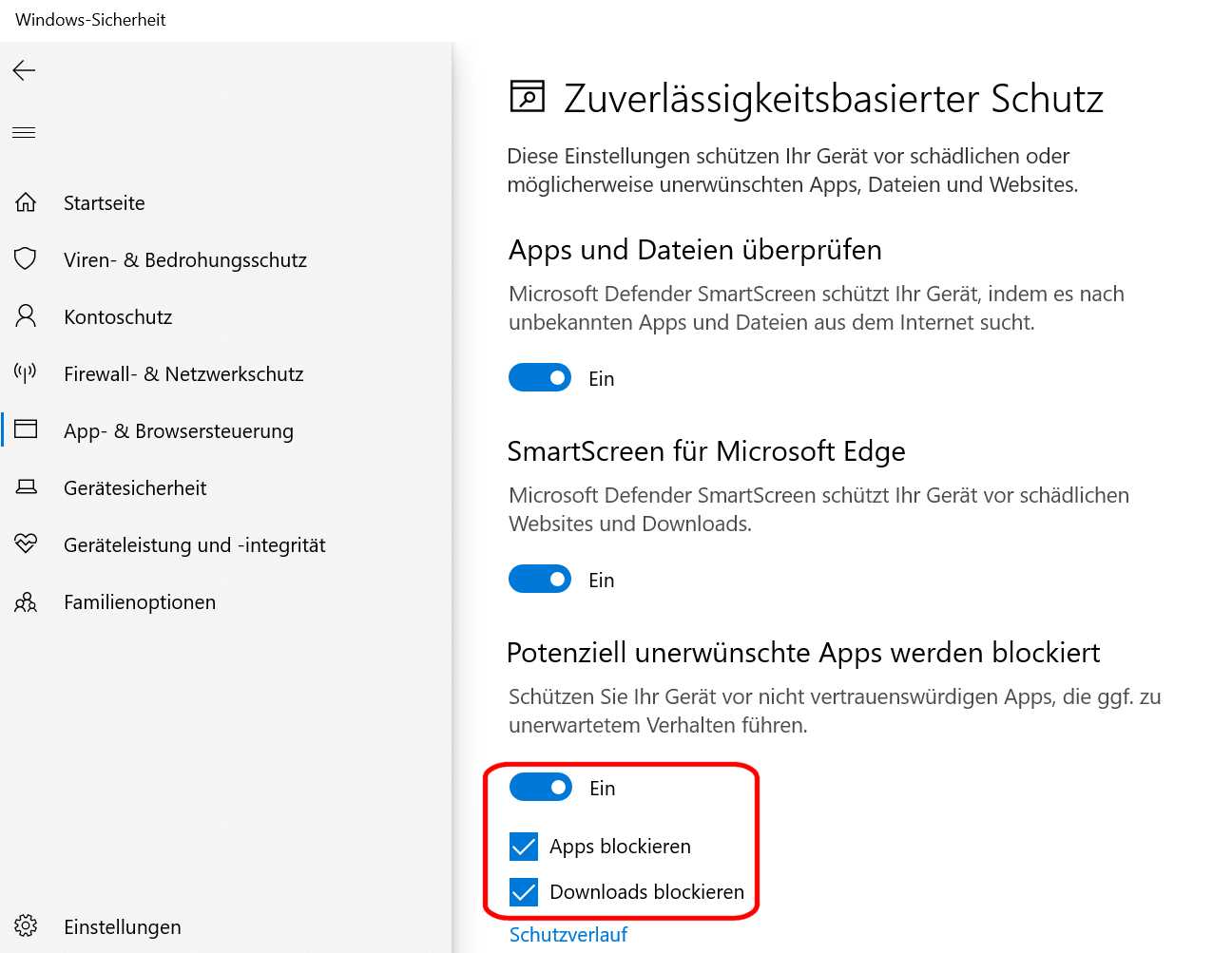Open Familienoptionen via the family icon
1232x953 pixels.
coord(26,601)
